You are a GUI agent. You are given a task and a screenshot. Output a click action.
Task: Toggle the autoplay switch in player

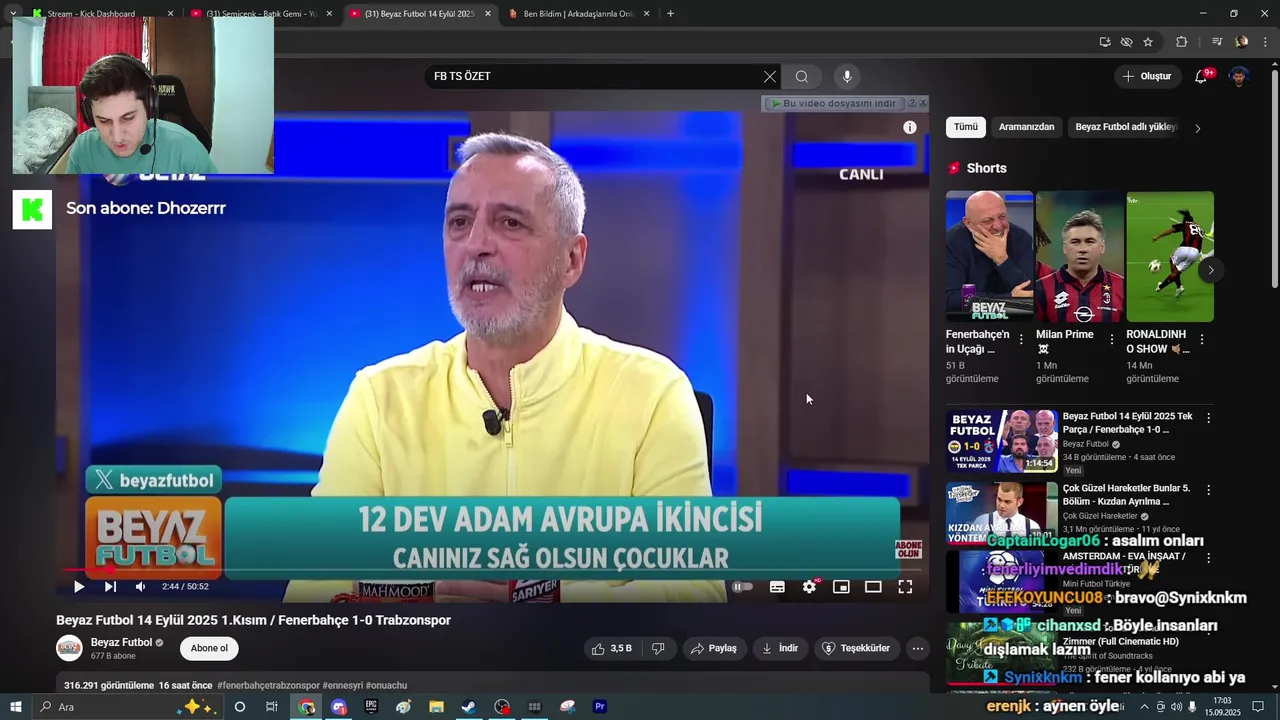[x=742, y=587]
